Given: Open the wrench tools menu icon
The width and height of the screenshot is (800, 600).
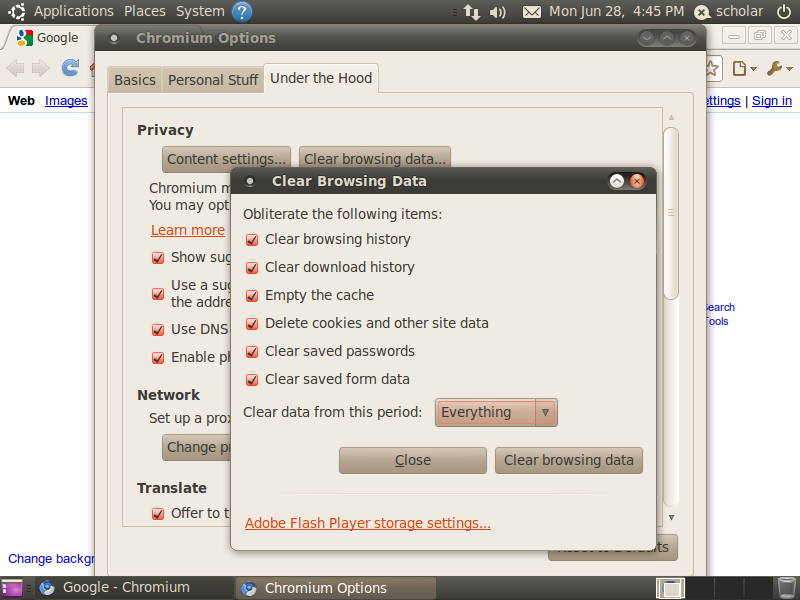Looking at the screenshot, I should tap(779, 68).
